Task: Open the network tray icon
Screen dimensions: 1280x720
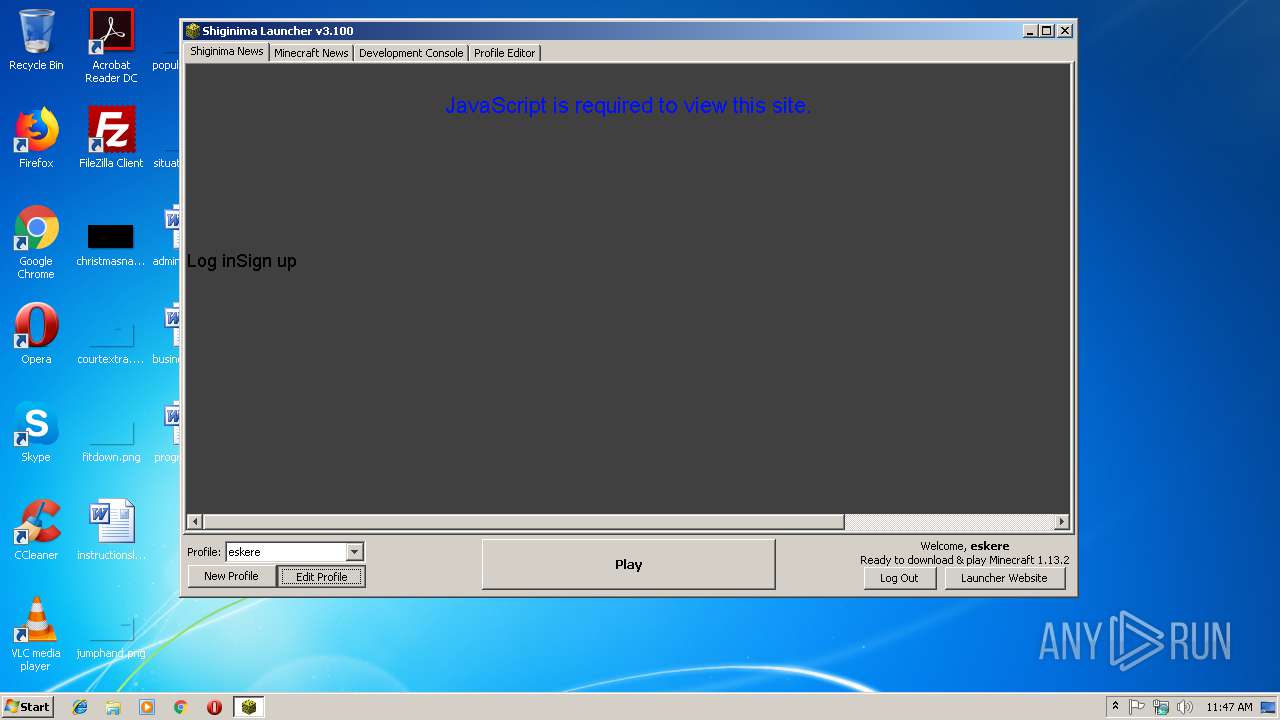Action: (x=1161, y=707)
